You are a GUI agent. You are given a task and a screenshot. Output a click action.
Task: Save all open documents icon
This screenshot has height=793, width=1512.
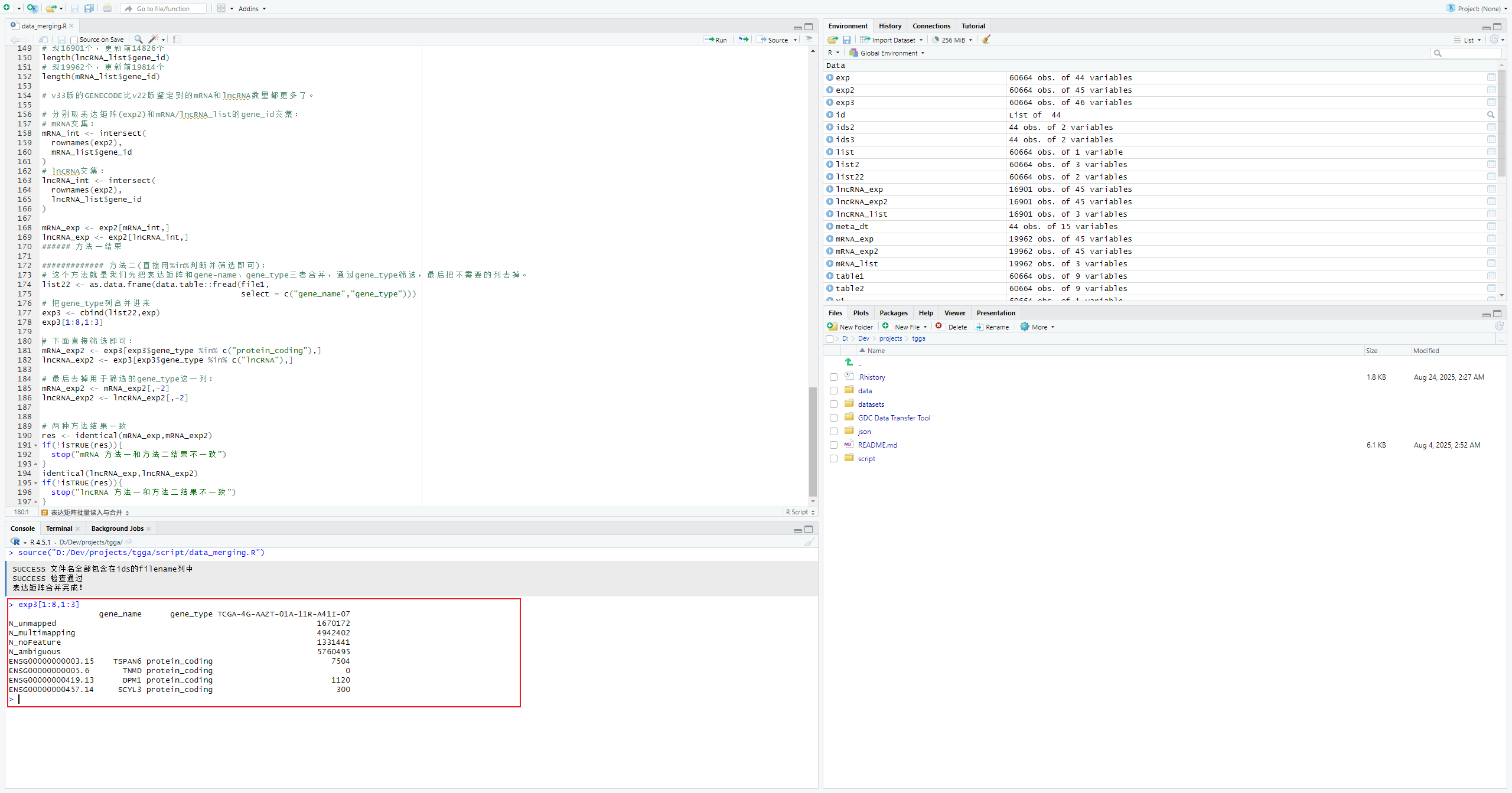[x=89, y=8]
